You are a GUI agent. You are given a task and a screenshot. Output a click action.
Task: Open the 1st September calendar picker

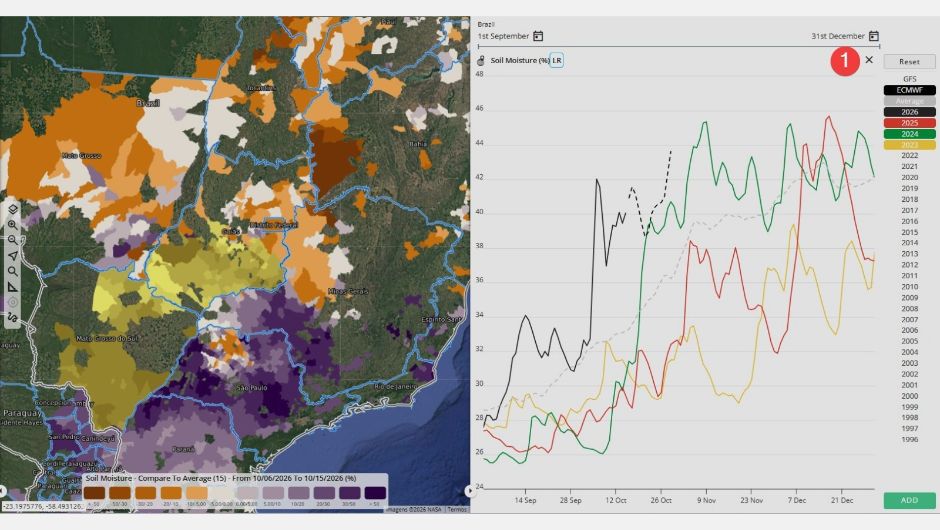pyautogui.click(x=538, y=36)
